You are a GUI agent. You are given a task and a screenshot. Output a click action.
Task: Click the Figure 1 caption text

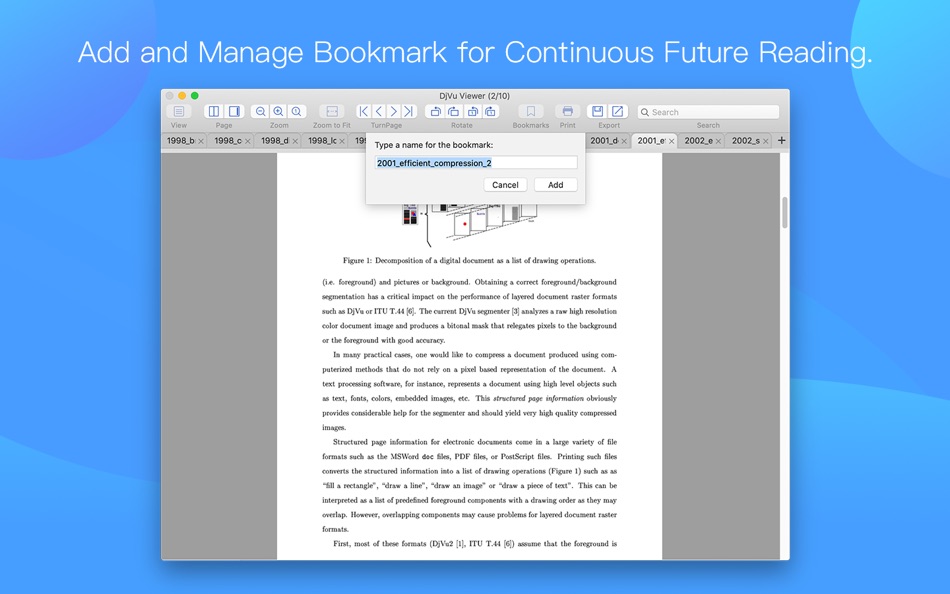470,261
